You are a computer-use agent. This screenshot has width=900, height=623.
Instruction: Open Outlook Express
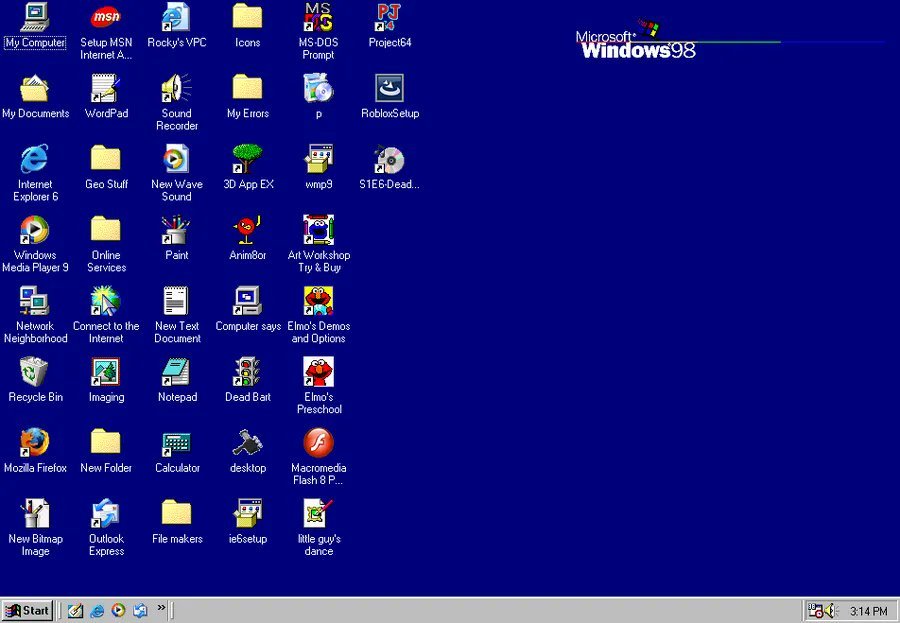pos(105,515)
